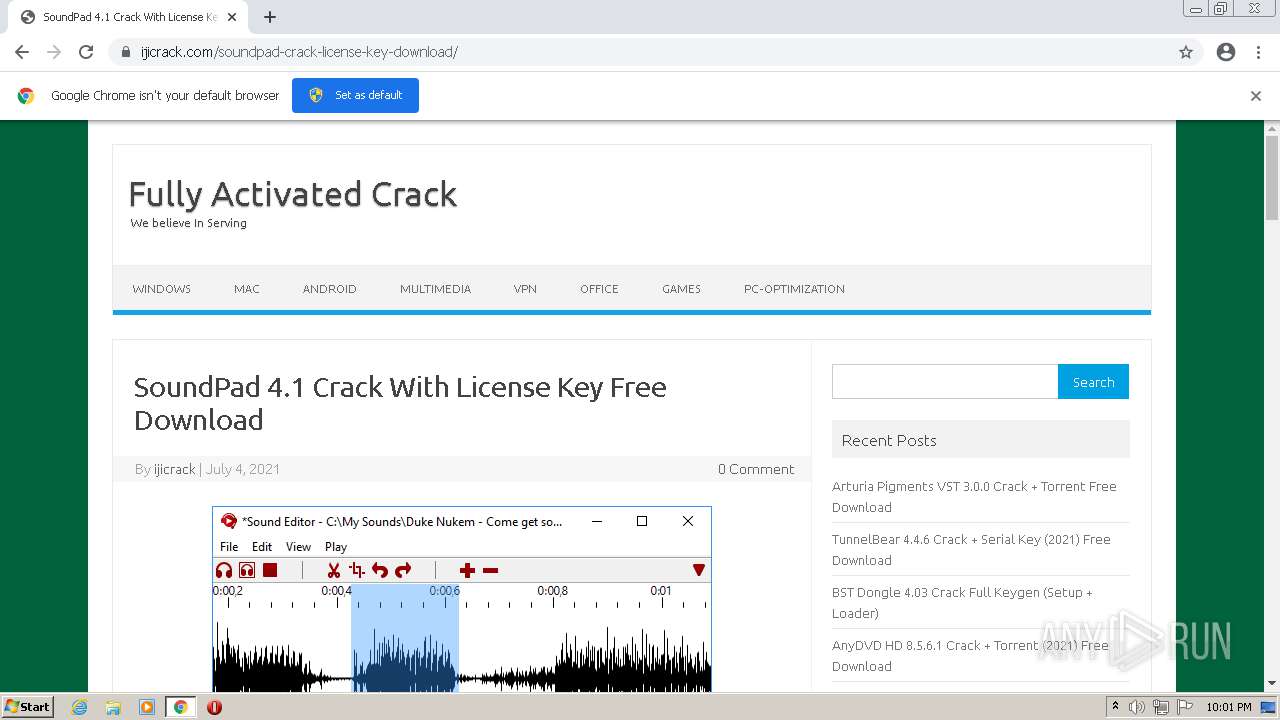Open the BST Dongle 4.03 Crack post
Image resolution: width=1280 pixels, height=720 pixels.
[x=962, y=603]
